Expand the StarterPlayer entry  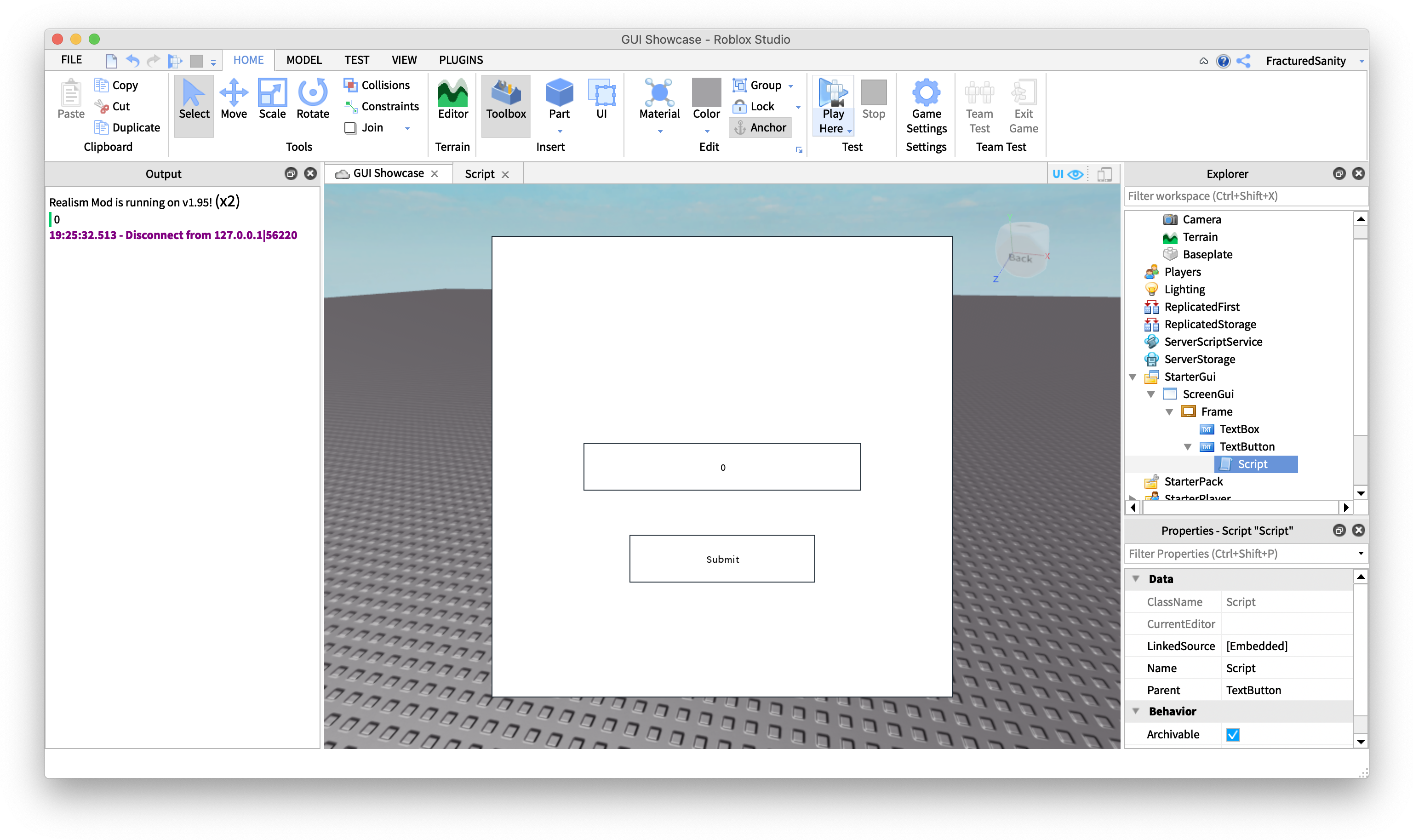(x=1132, y=497)
